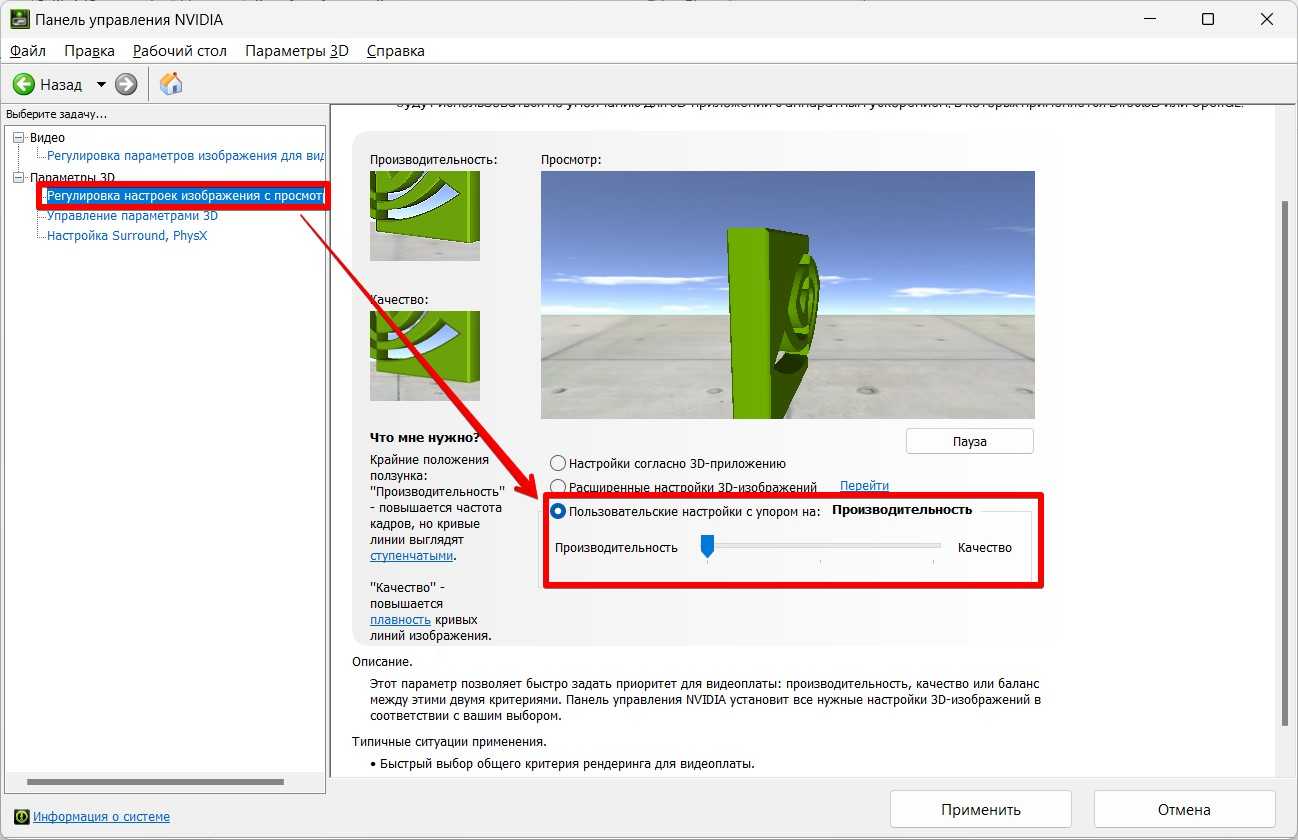1298x840 pixels.
Task: Open the плавность help link
Action: pos(400,620)
